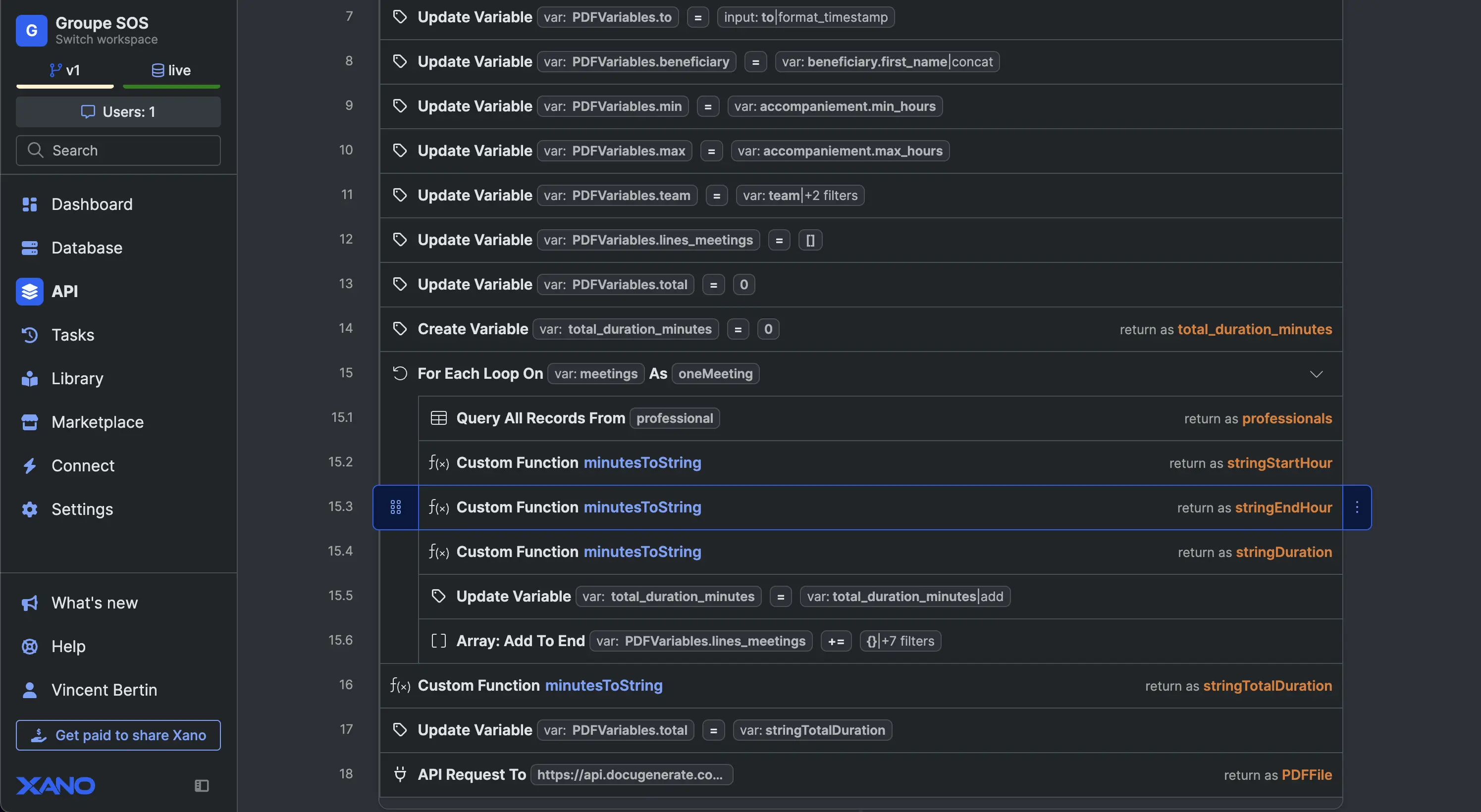Open the live data source selector

171,70
